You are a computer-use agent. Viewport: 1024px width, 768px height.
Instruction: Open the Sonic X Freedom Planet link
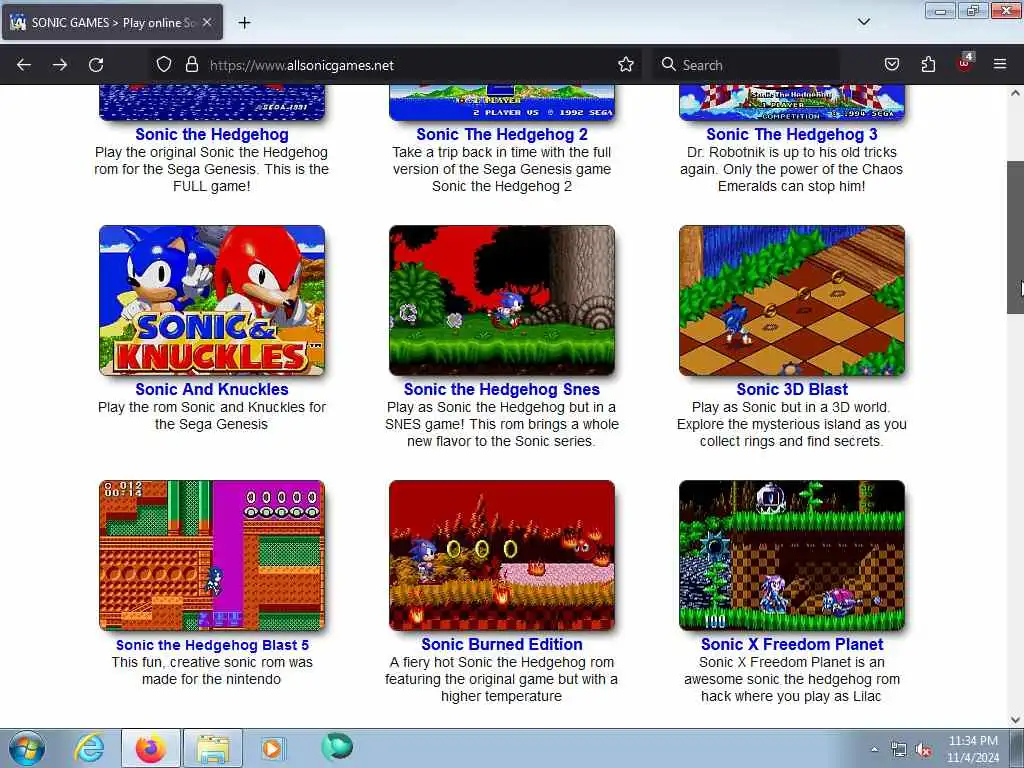click(x=792, y=645)
